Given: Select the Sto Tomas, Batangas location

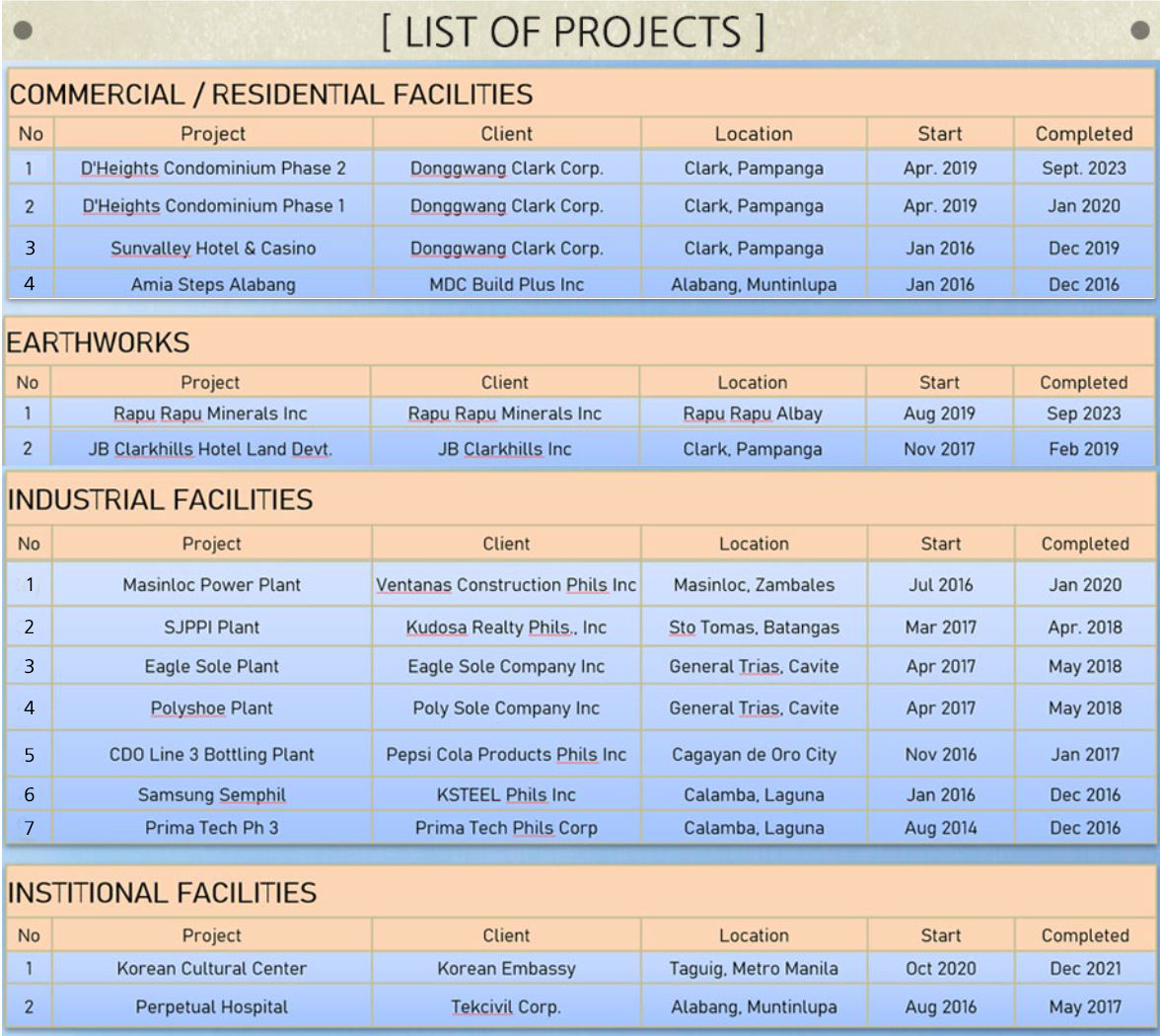Looking at the screenshot, I should pos(754,628).
